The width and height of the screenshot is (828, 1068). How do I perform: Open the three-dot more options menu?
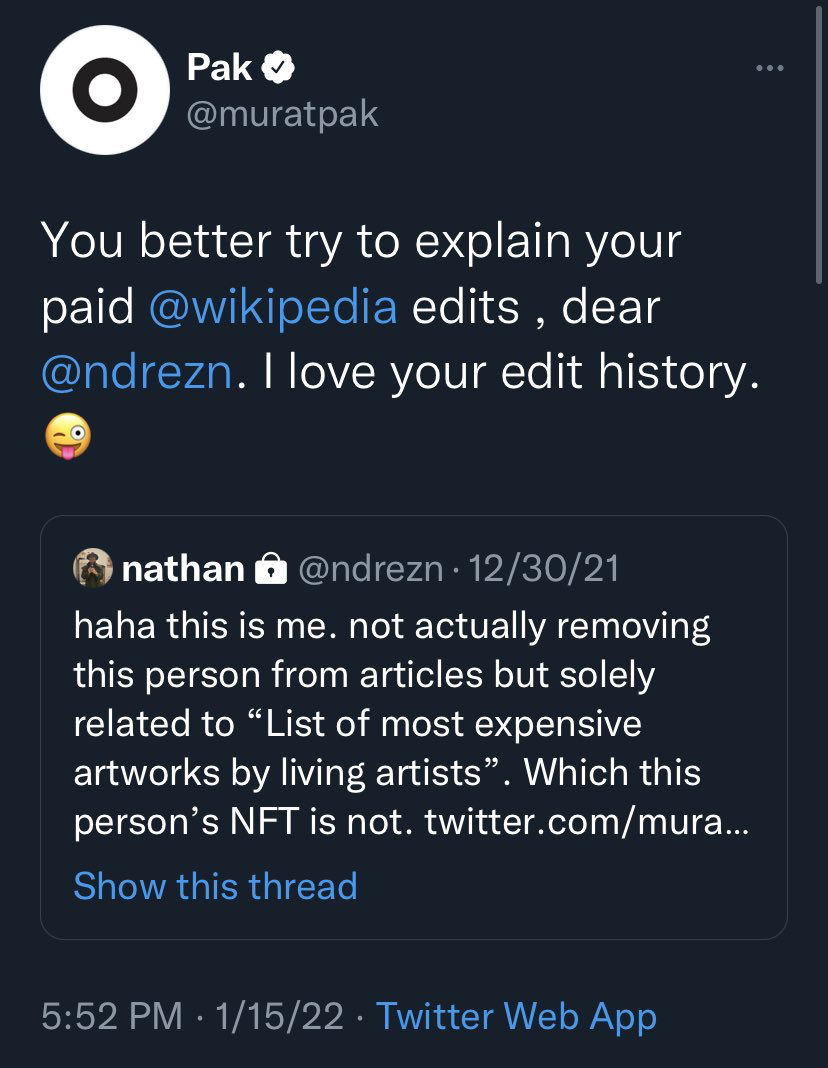(x=770, y=68)
